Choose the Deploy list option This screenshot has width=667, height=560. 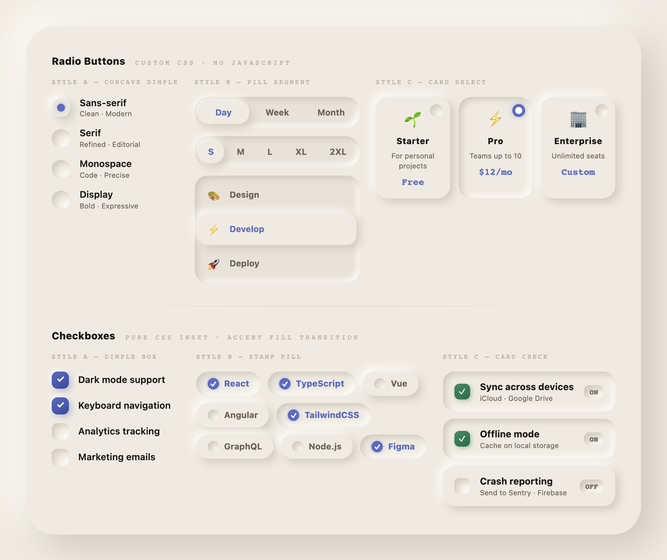coord(277,264)
